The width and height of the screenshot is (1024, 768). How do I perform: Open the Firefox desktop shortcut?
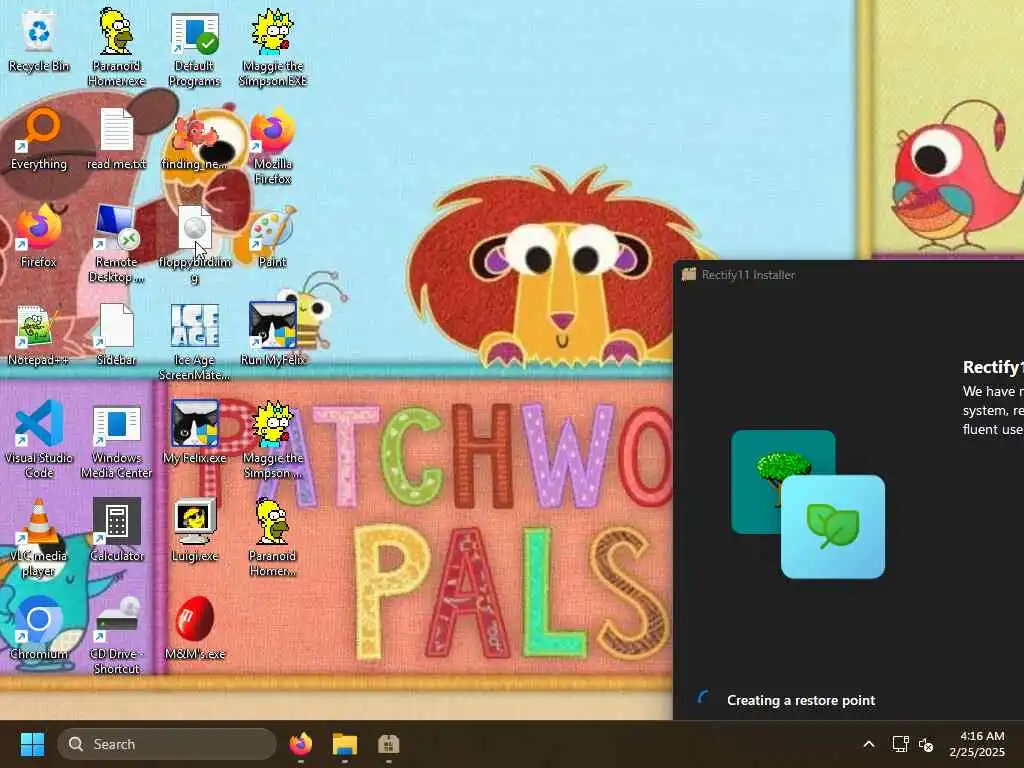[x=39, y=236]
